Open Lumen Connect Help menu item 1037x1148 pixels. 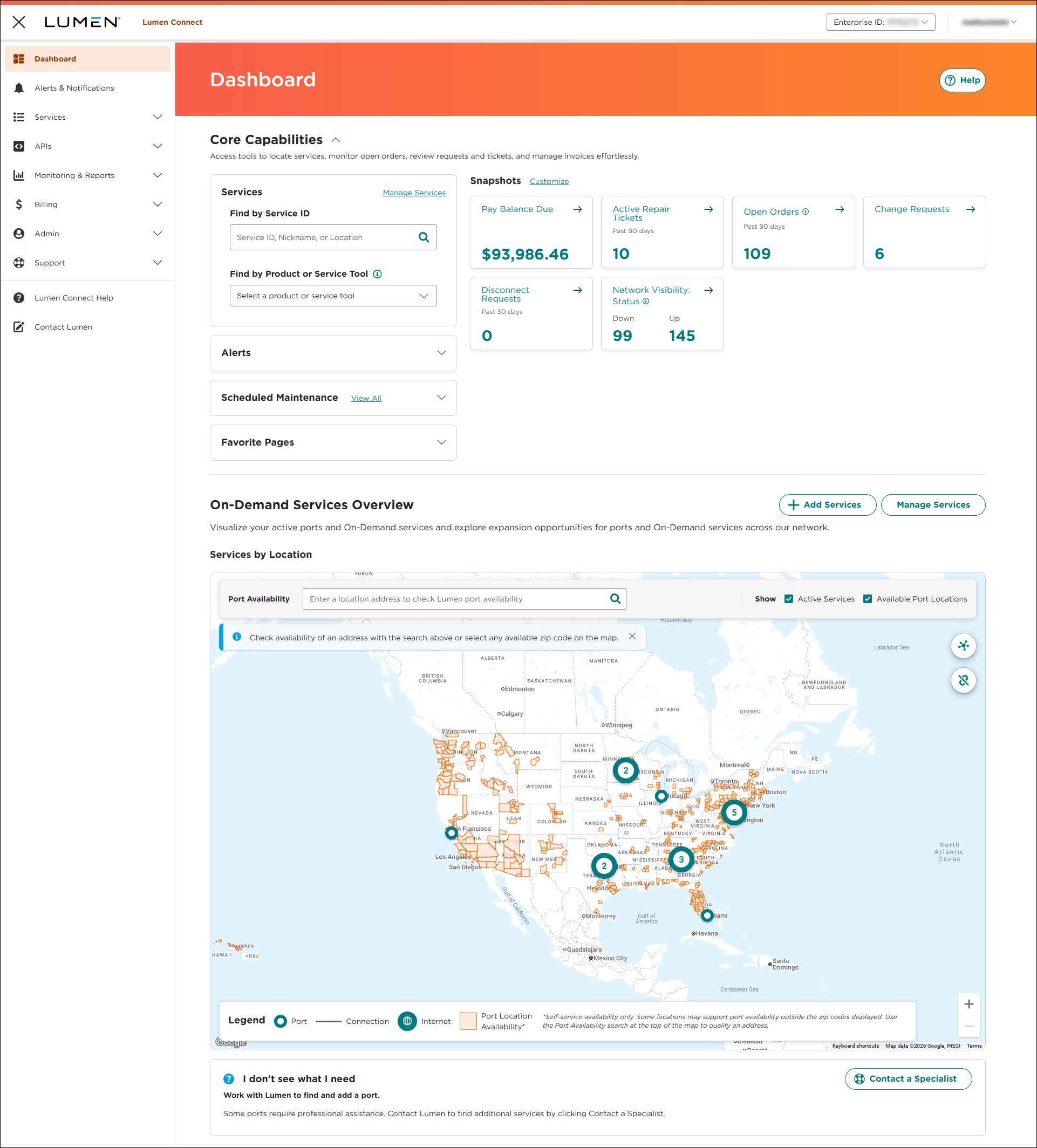coord(73,298)
